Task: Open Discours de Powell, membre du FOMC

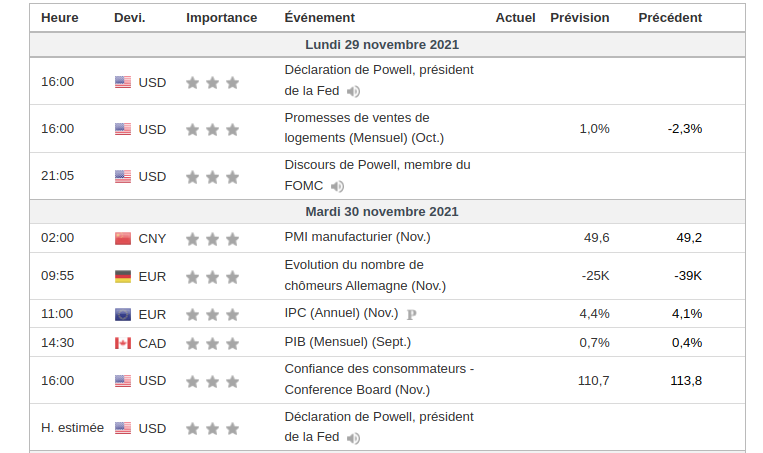Action: click(377, 165)
